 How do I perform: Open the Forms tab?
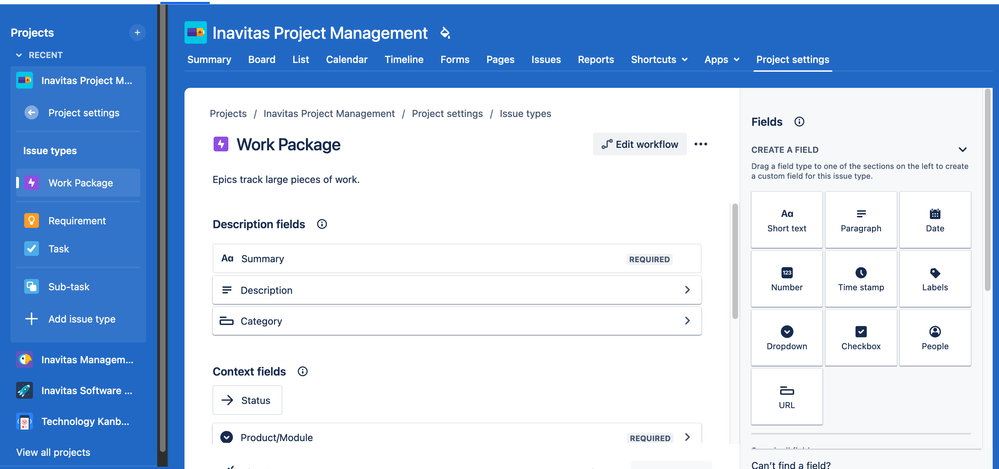[455, 59]
